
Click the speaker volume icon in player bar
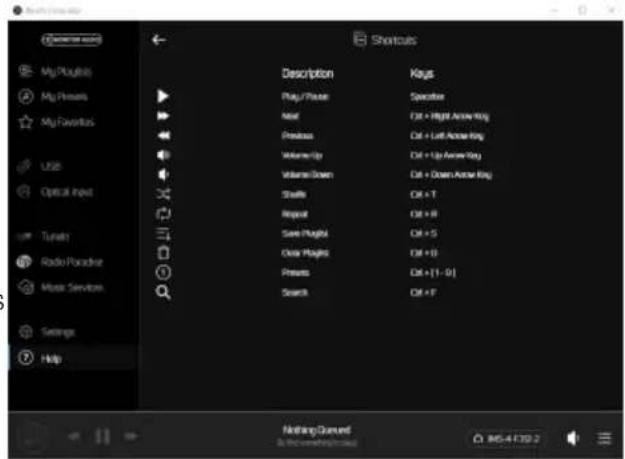point(573,438)
